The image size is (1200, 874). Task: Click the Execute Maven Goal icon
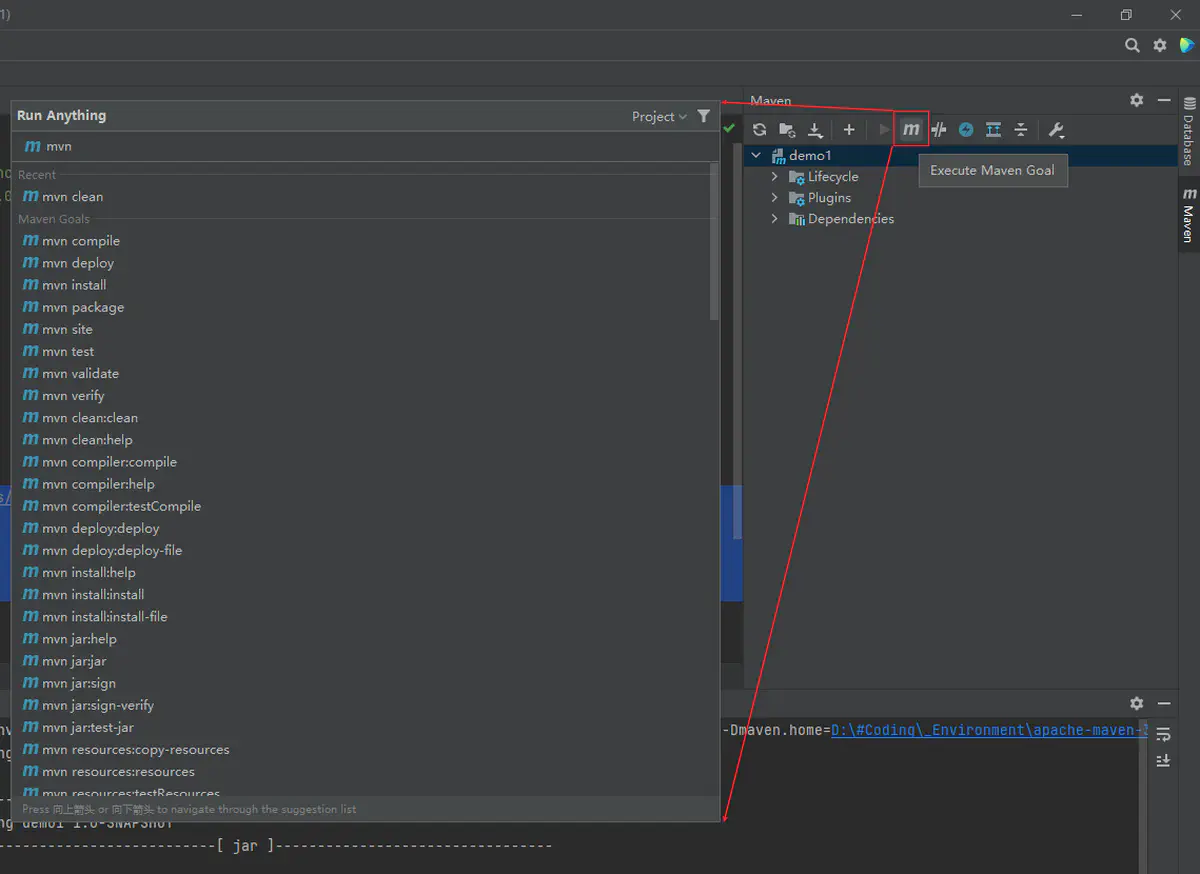click(911, 130)
